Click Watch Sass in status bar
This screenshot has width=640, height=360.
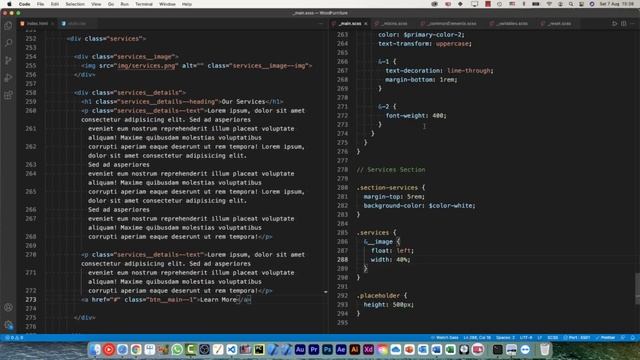[444, 338]
